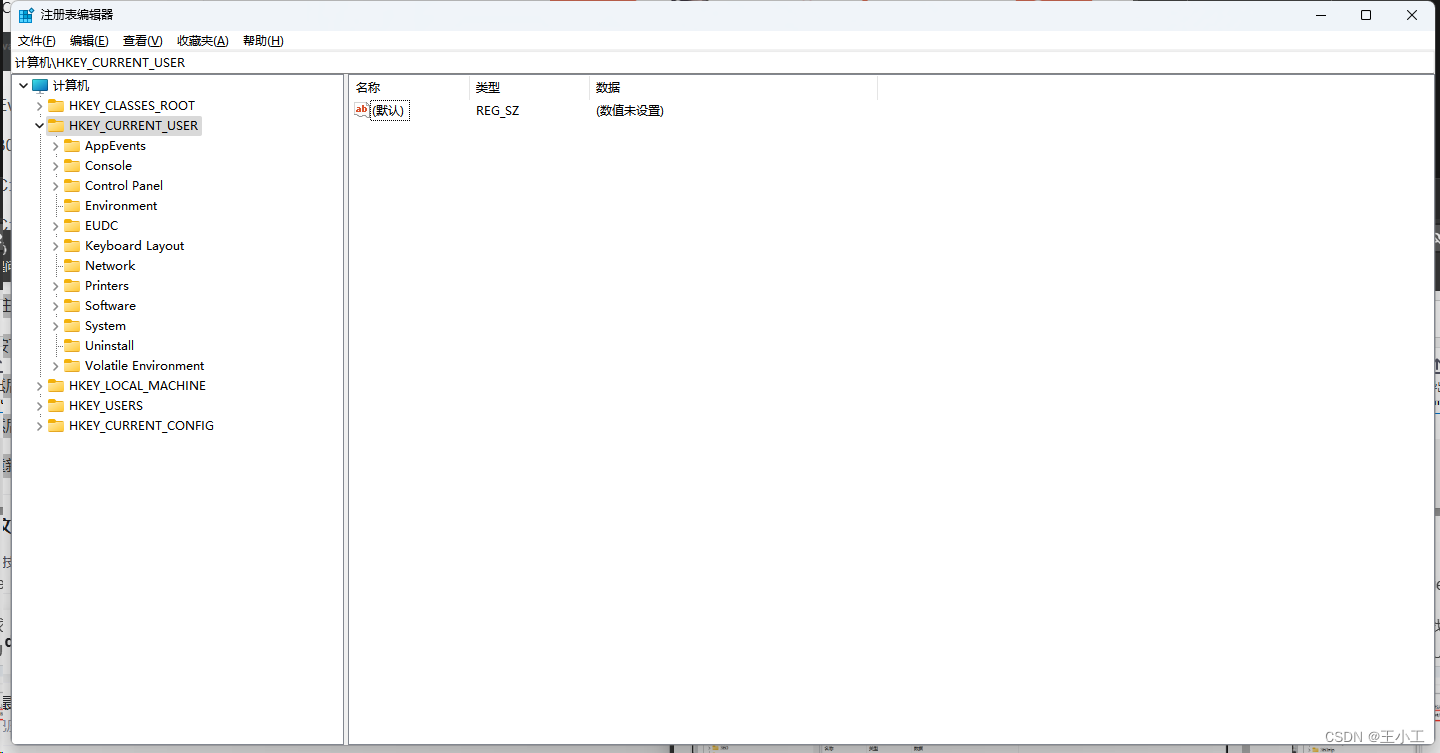Maximize the Registry Editor window
The image size is (1440, 753).
pyautogui.click(x=1366, y=15)
